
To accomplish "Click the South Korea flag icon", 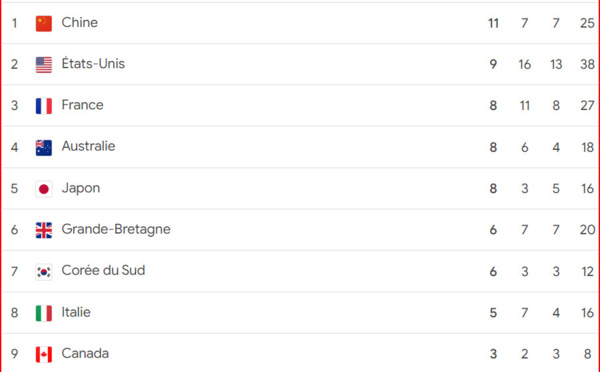I will point(44,272).
